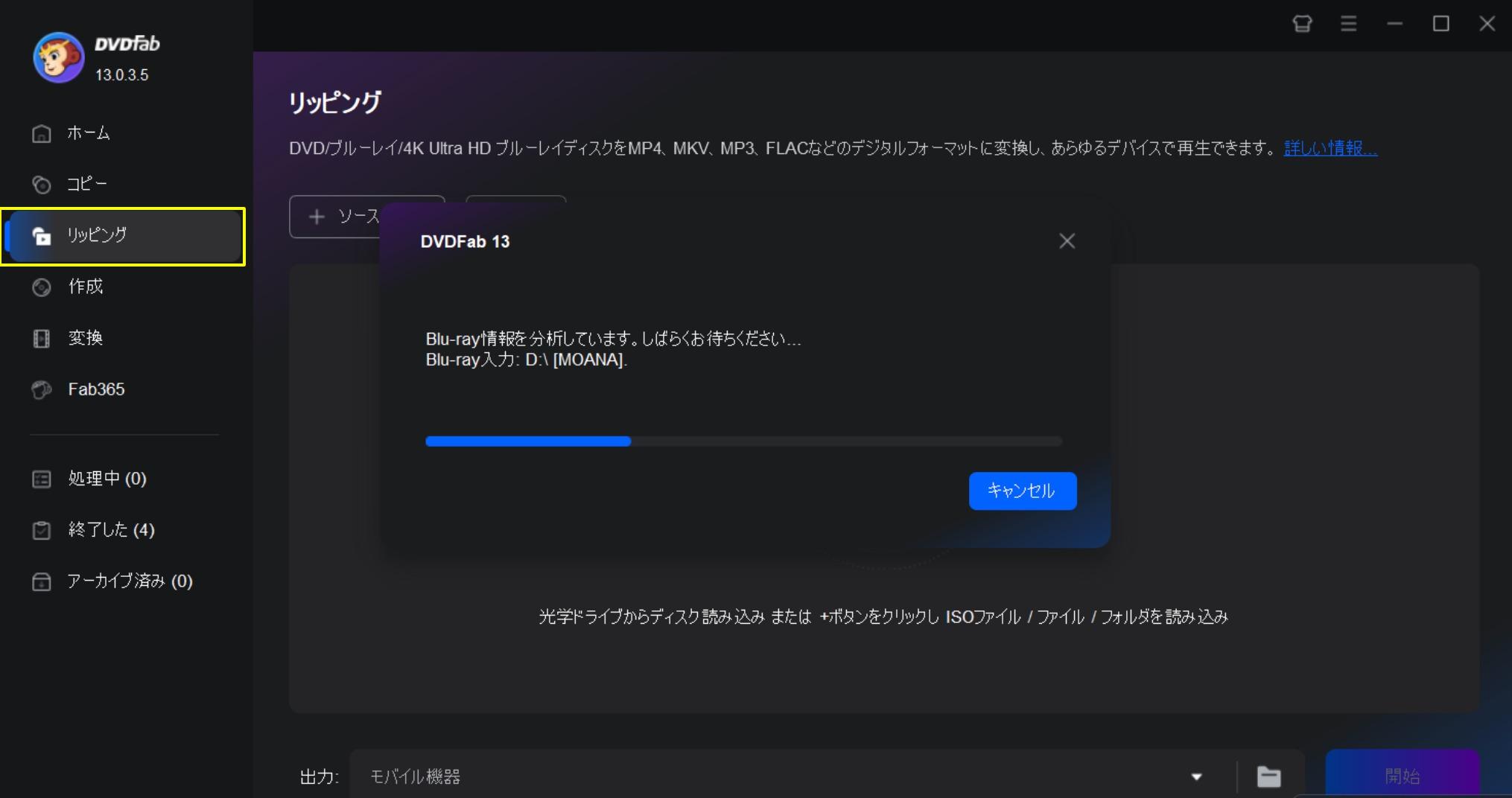Open the hamburger menu in title bar
The width and height of the screenshot is (1512, 798).
1348,24
